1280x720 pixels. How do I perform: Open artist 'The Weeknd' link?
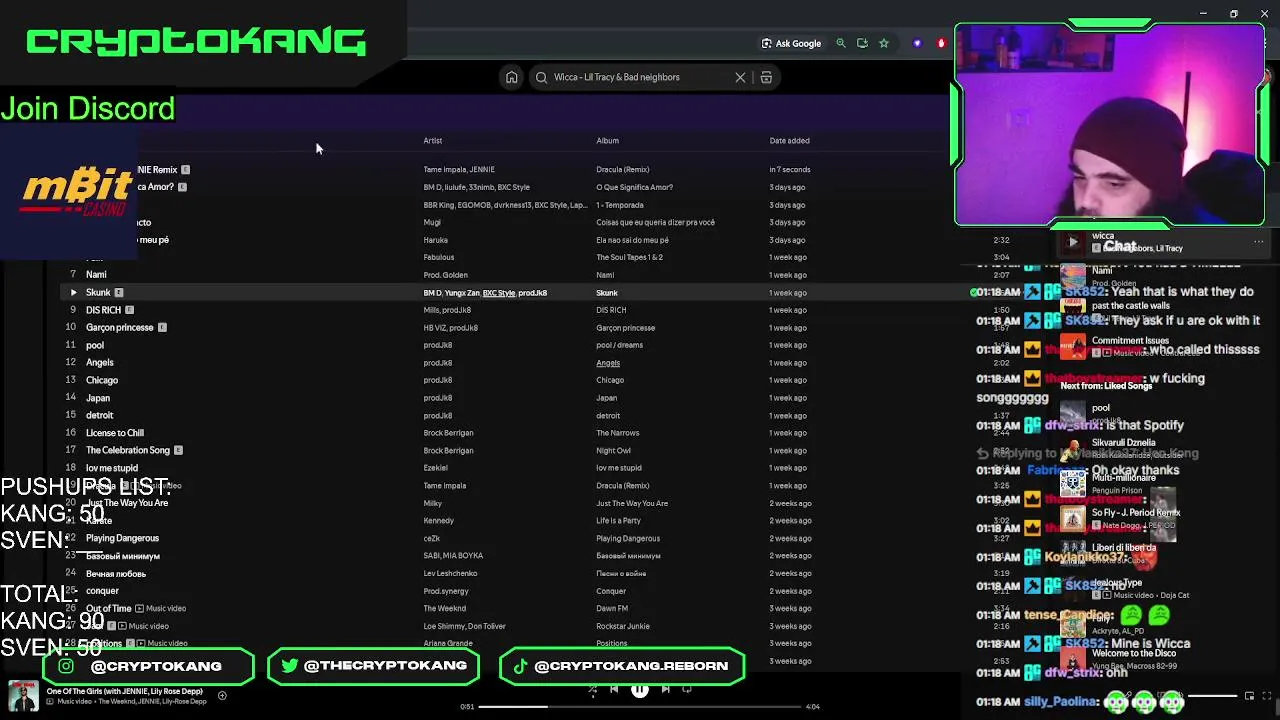444,608
